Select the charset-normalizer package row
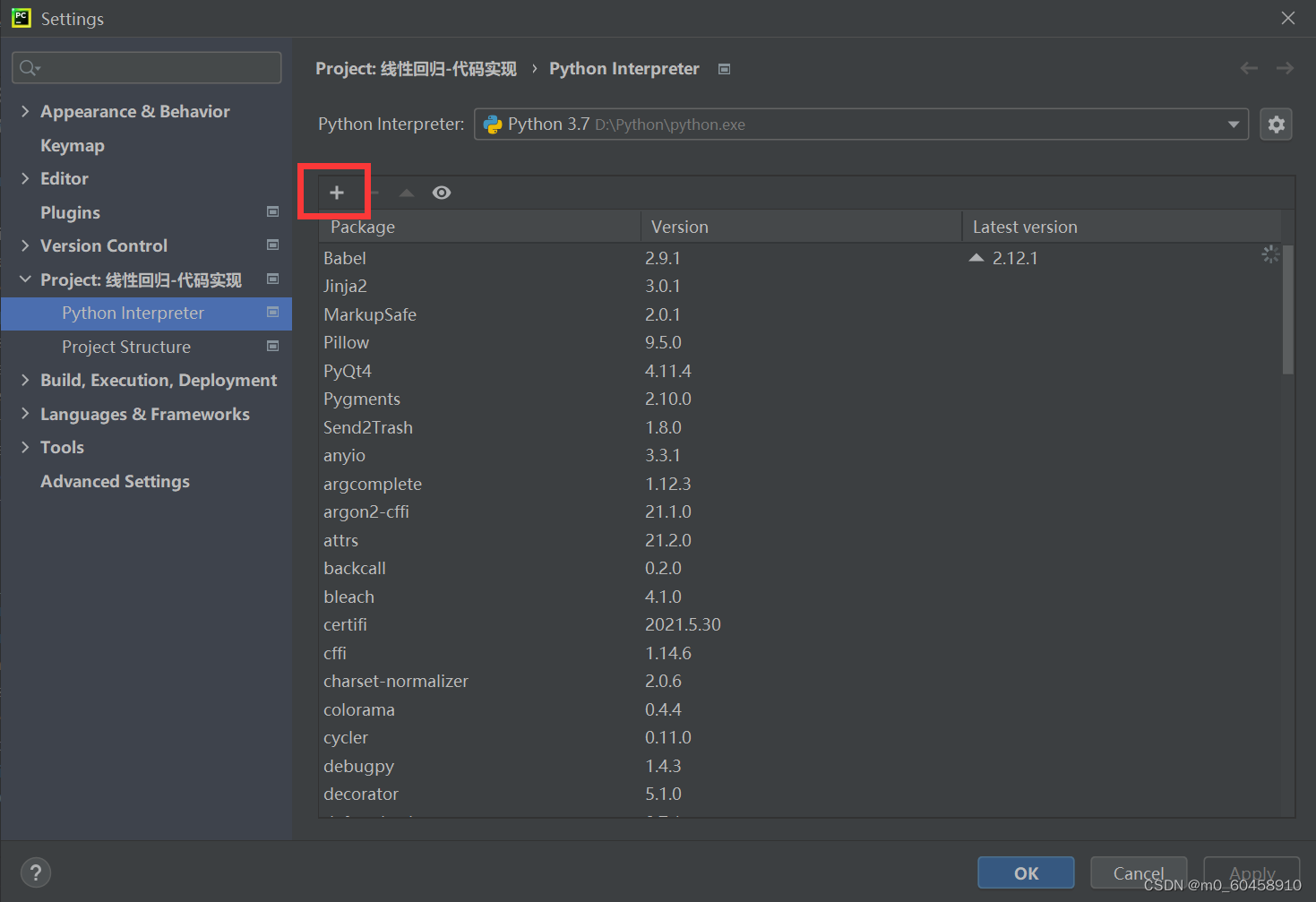Viewport: 1316px width, 902px height. pyautogui.click(x=800, y=681)
